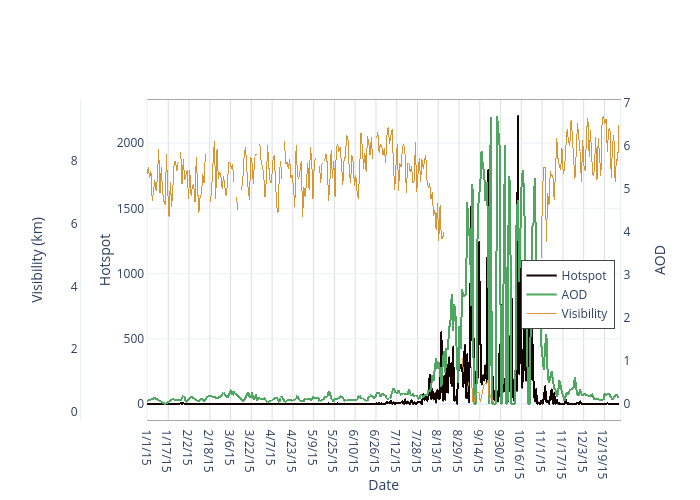This screenshot has width=700, height=500.
Task: Click the 2000 tick on Hotspot axis
Action: pos(130,143)
